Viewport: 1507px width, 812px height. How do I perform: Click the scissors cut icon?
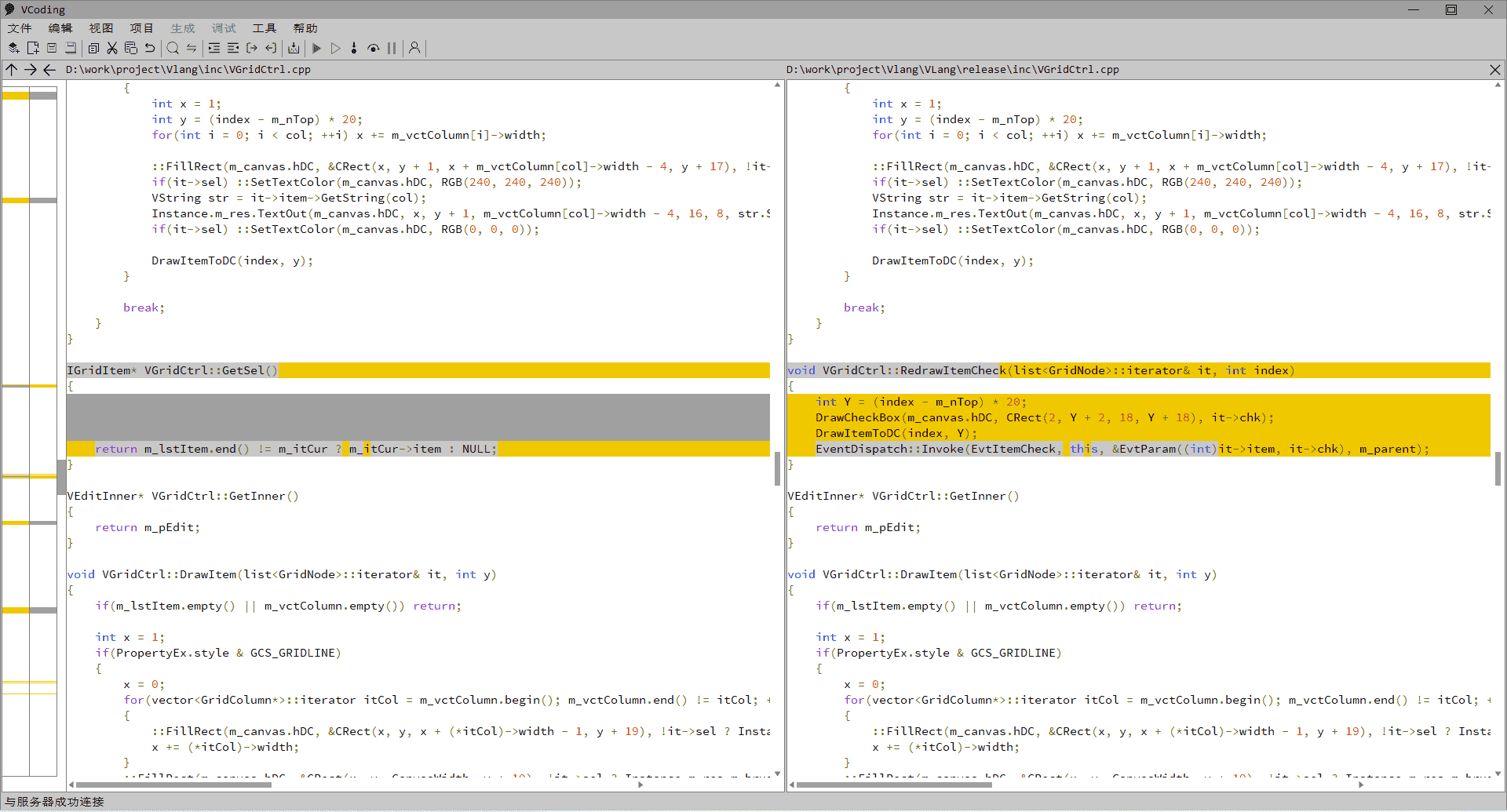click(x=112, y=48)
